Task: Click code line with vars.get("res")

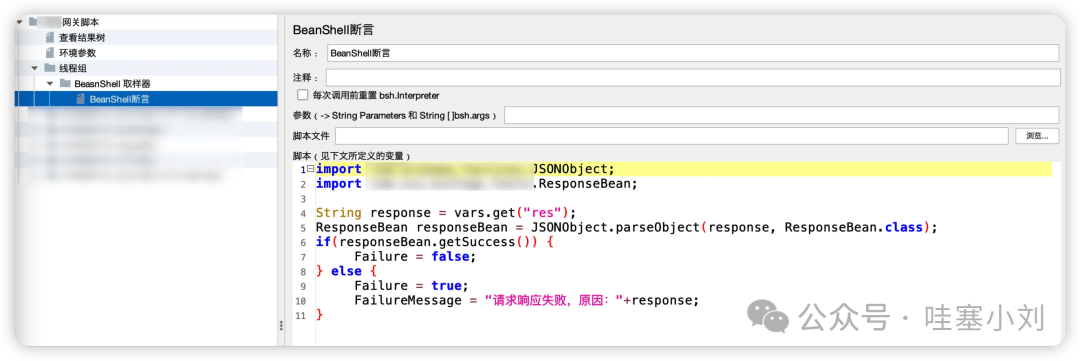Action: 446,214
